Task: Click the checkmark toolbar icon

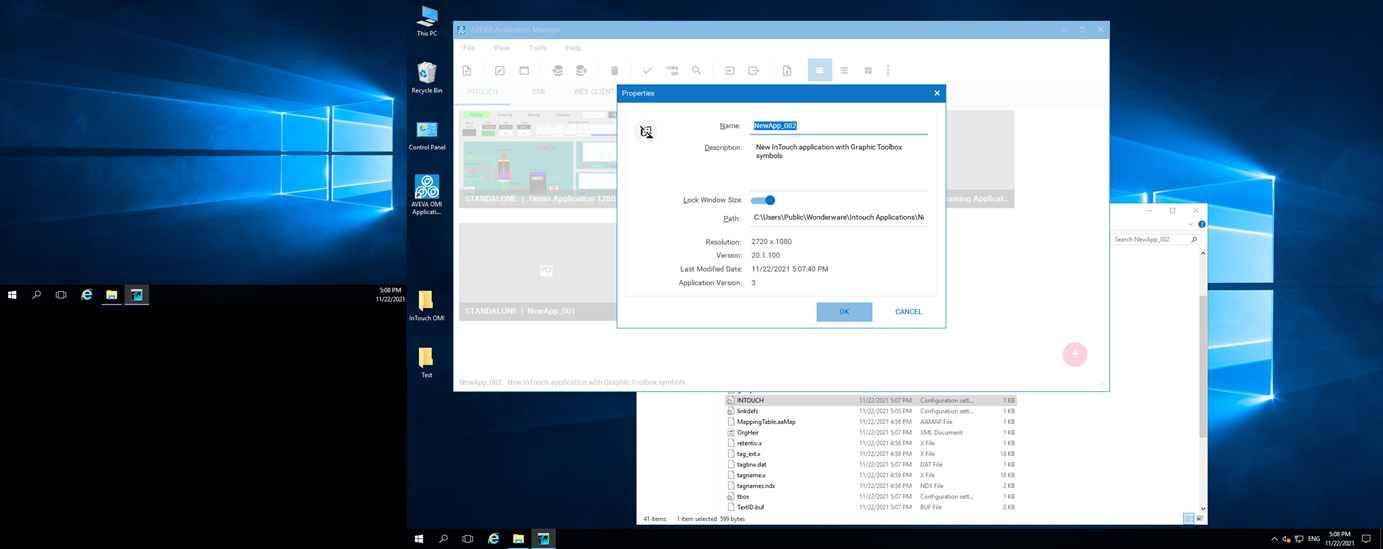Action: pos(647,71)
